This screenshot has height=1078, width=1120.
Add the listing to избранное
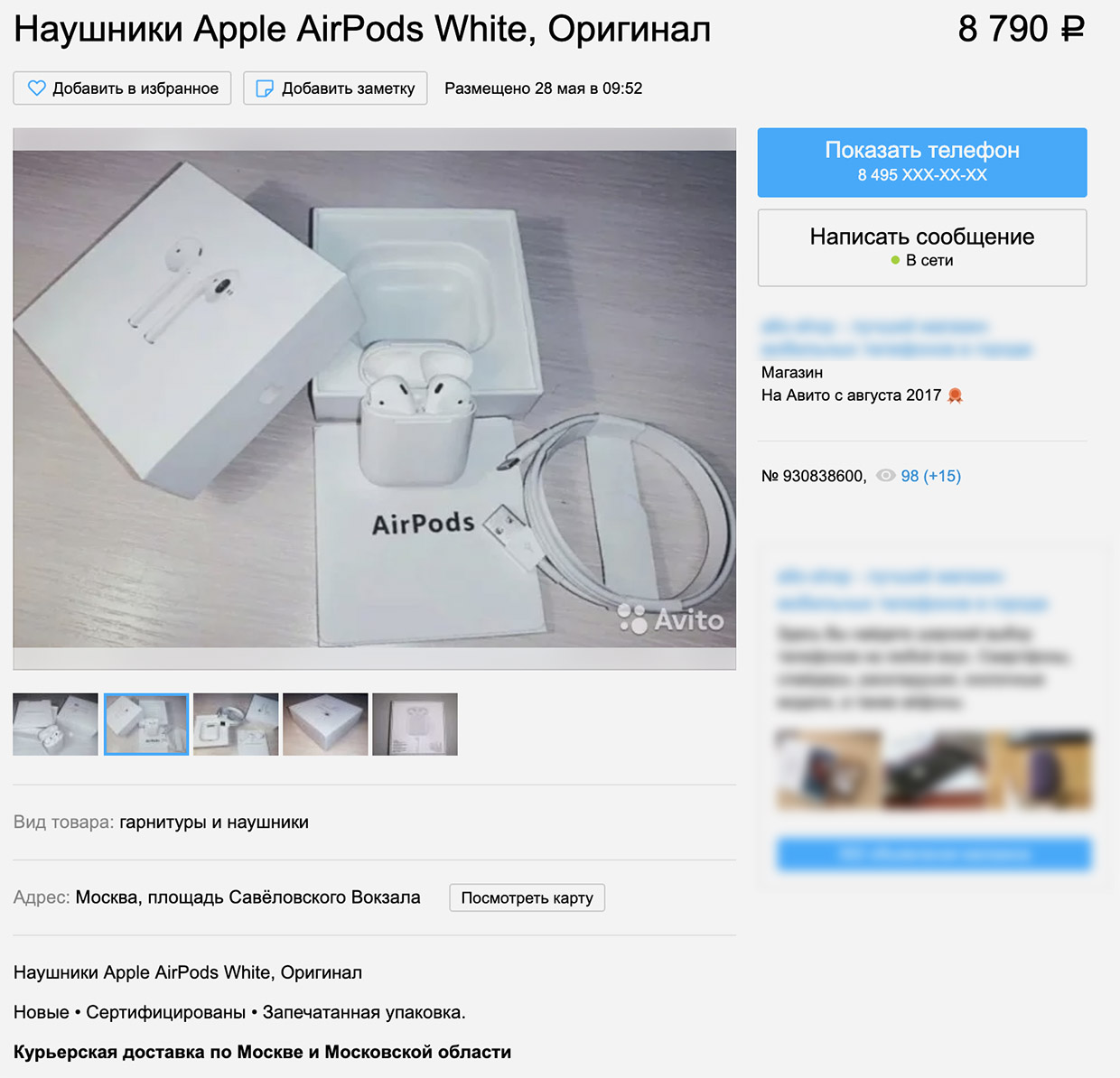click(x=123, y=88)
